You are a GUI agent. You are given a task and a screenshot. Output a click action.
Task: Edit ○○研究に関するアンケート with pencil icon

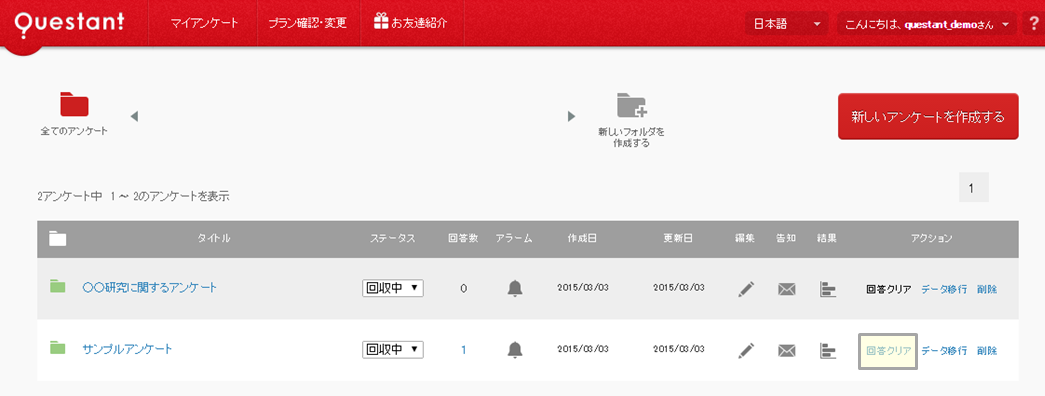pyautogui.click(x=746, y=289)
